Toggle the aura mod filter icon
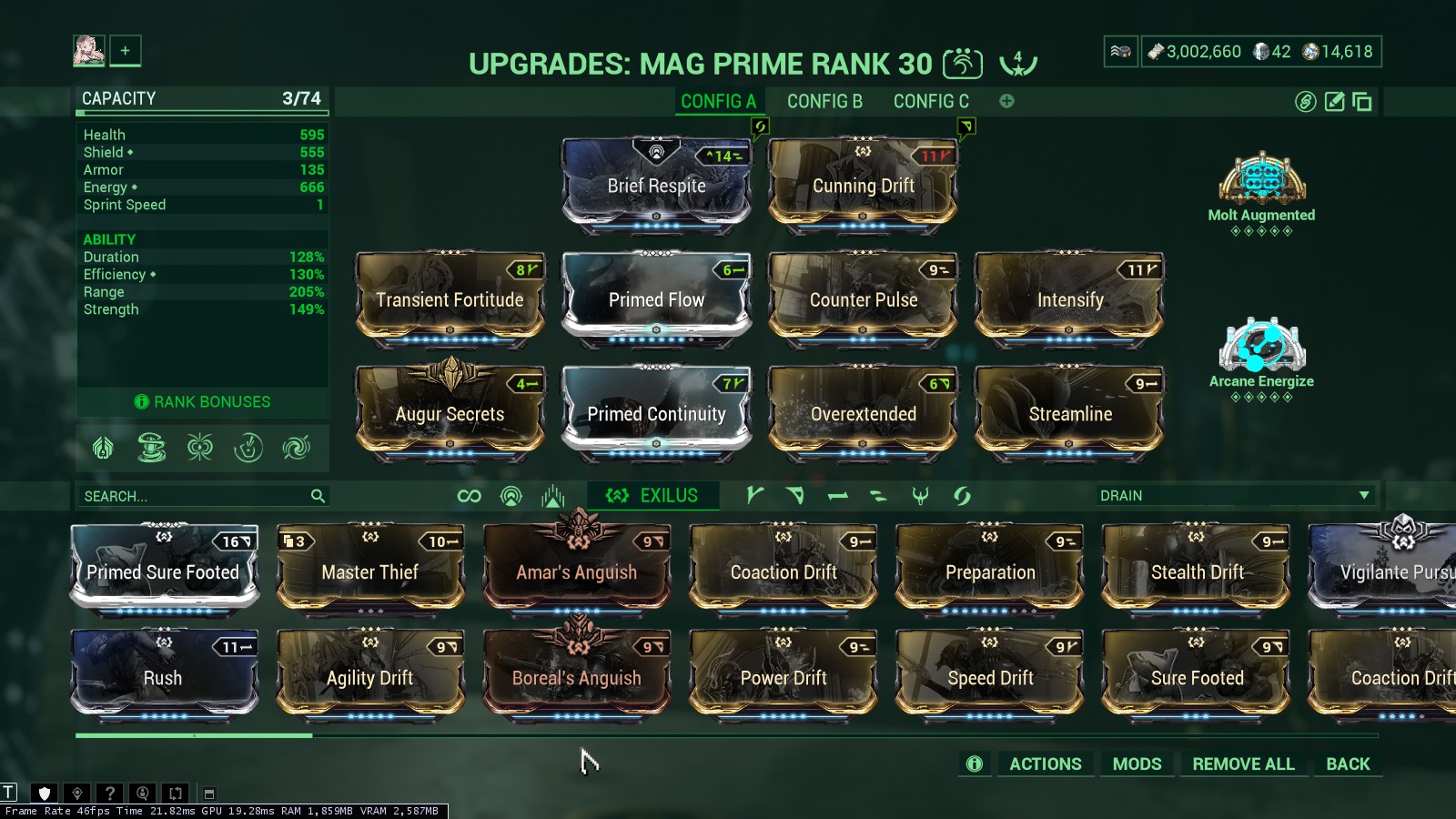 [x=511, y=496]
